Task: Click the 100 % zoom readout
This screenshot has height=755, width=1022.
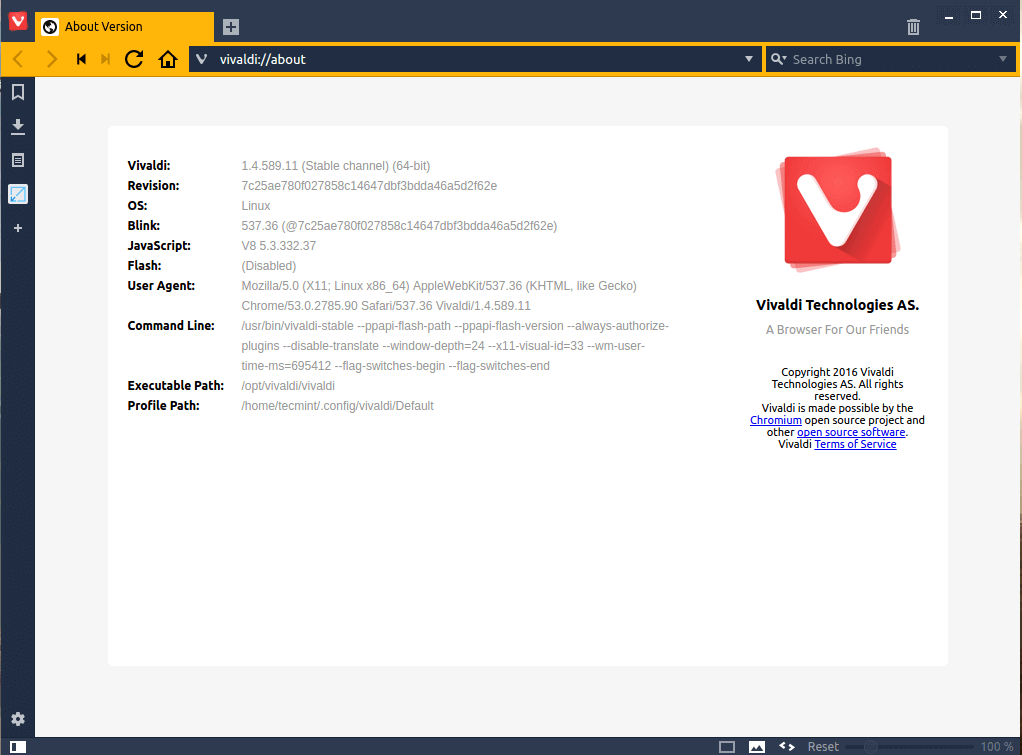Action: point(997,747)
